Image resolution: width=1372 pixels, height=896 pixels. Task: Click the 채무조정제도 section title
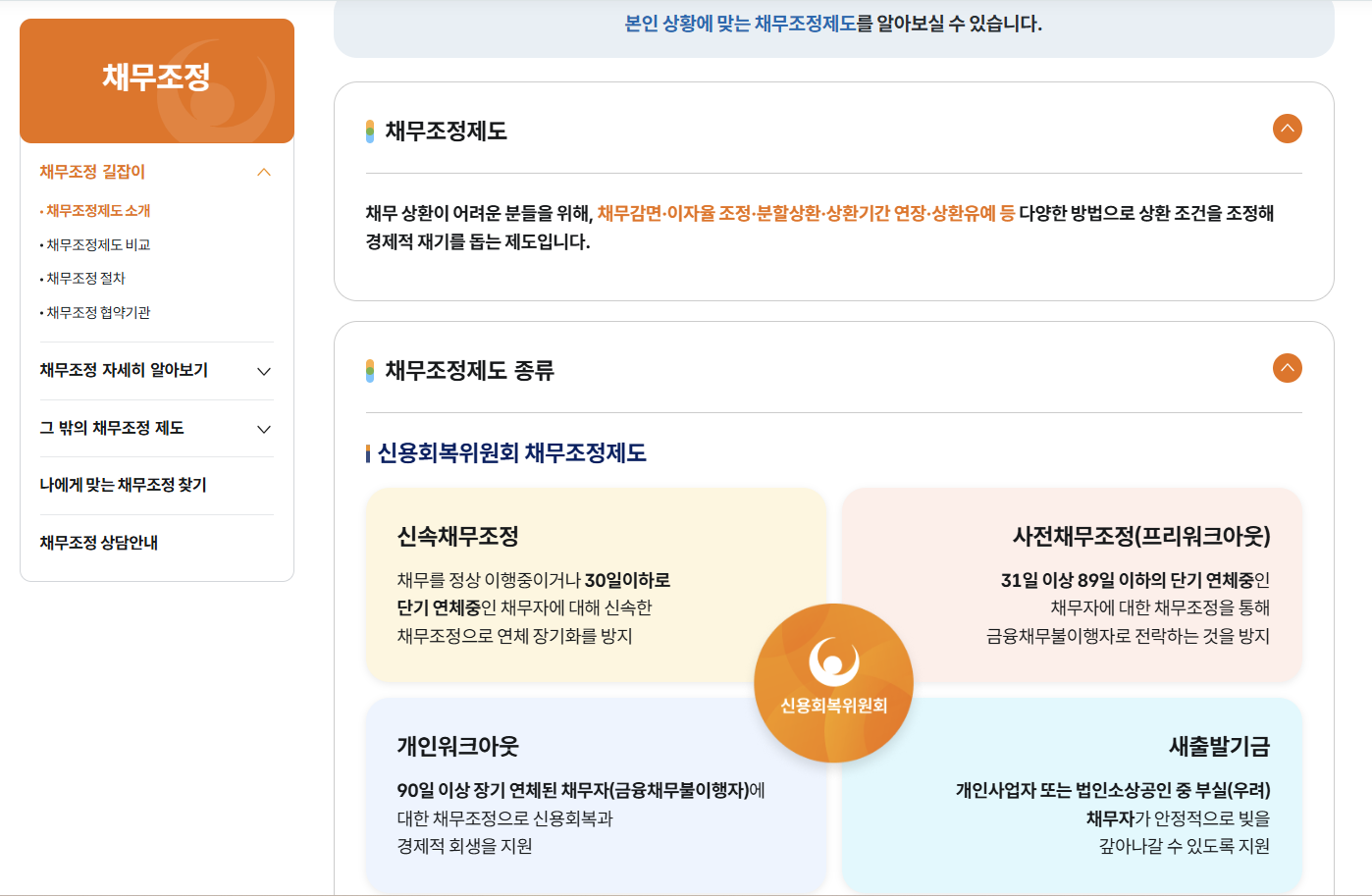click(x=447, y=132)
